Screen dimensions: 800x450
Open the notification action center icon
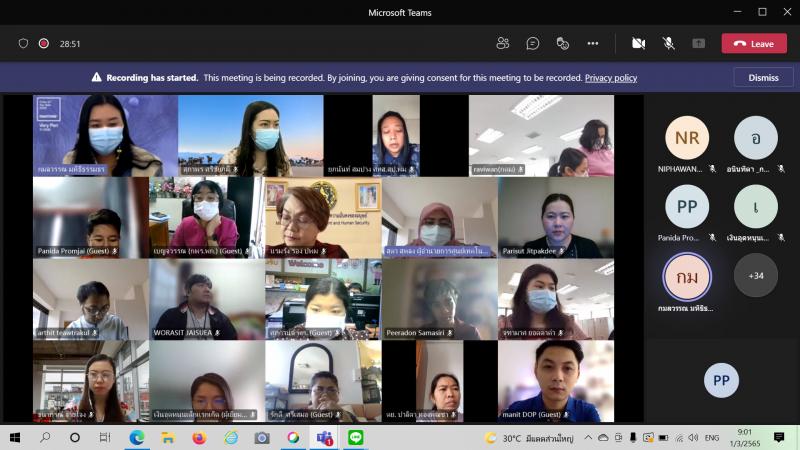(779, 437)
